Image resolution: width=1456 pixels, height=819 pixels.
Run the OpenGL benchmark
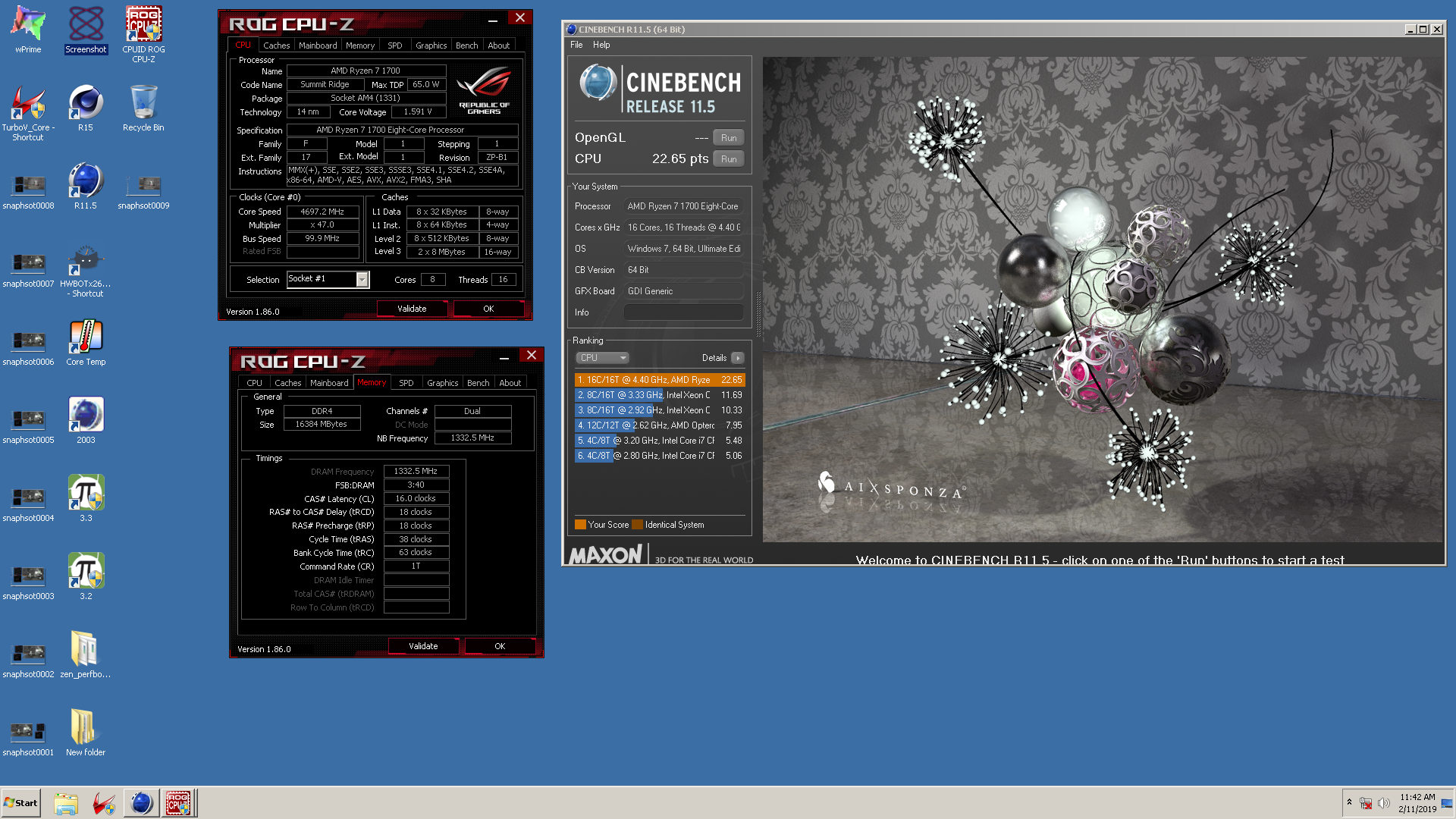tap(729, 138)
